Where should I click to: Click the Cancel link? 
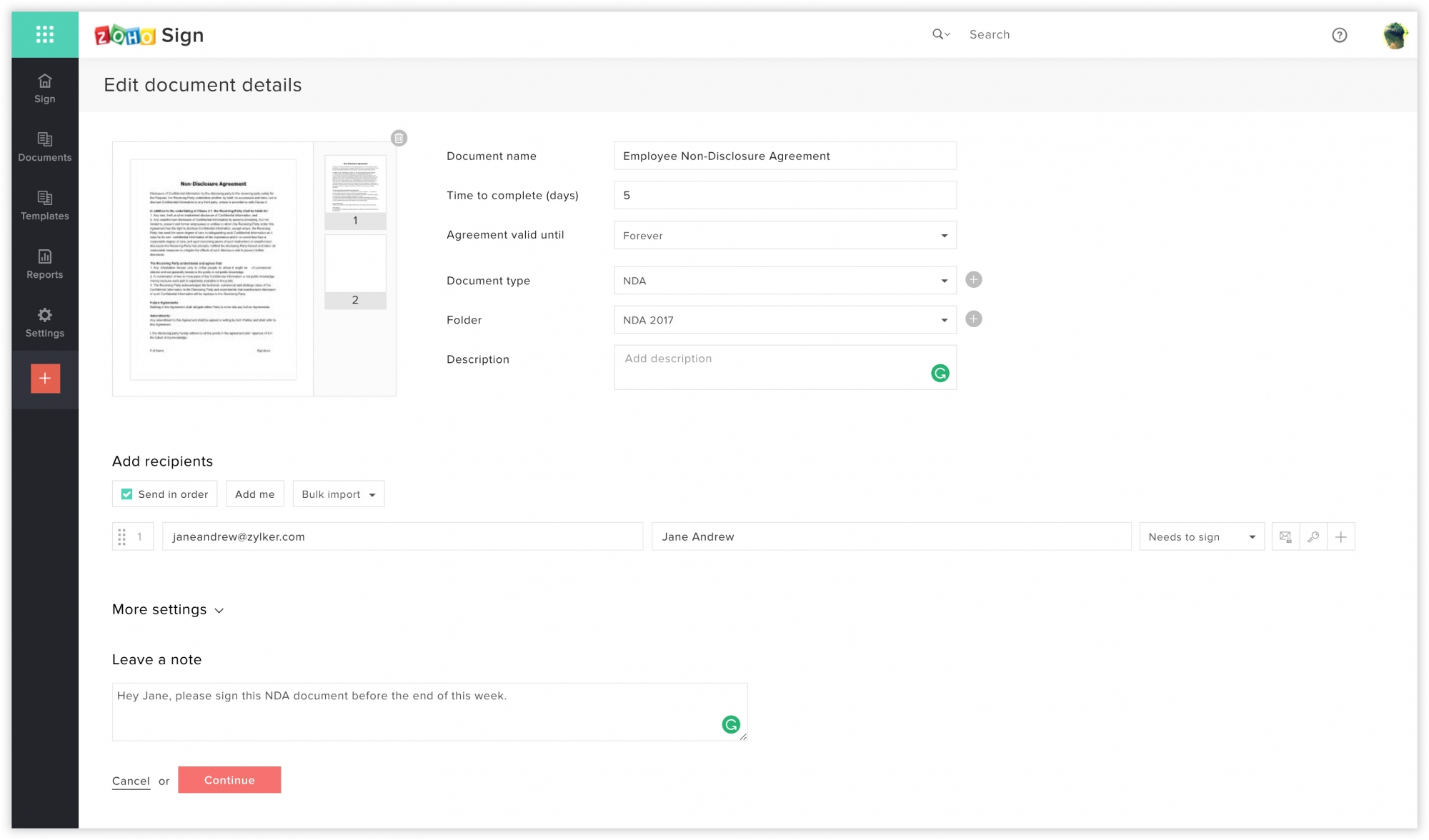pos(131,781)
